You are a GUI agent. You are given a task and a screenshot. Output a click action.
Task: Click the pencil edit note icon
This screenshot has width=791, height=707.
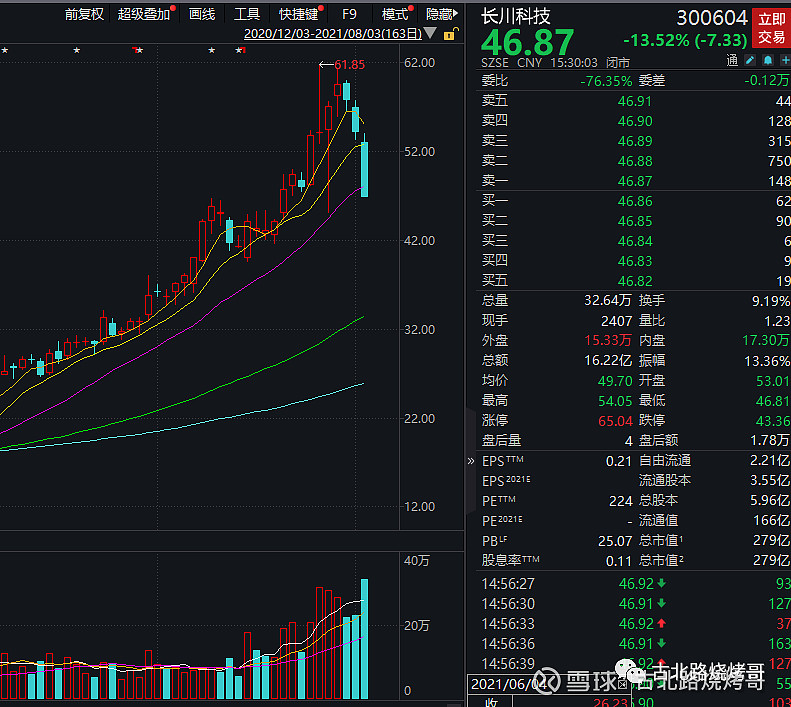[751, 61]
